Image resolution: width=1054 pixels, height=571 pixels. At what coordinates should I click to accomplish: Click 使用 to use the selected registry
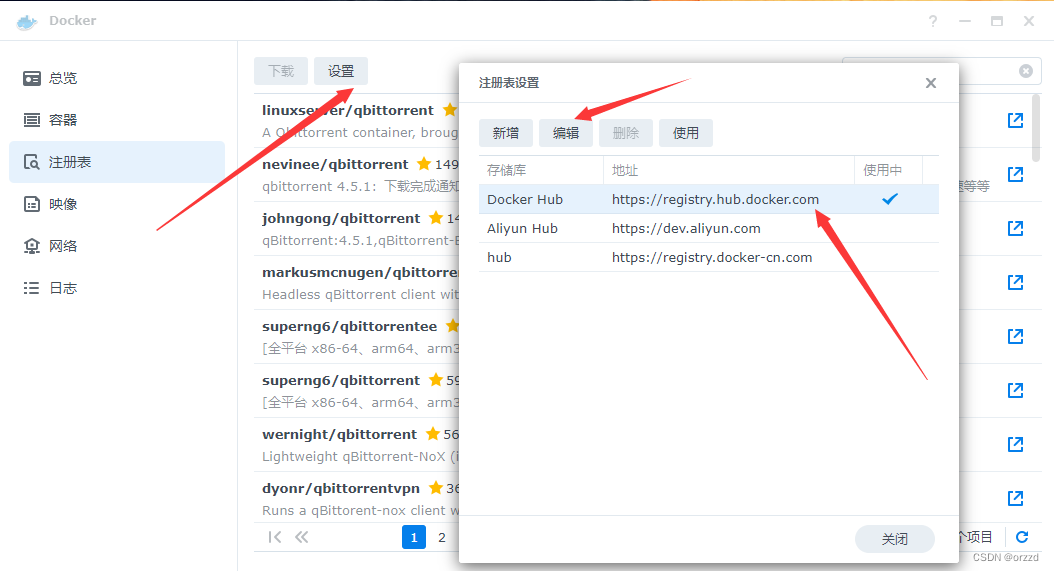686,133
